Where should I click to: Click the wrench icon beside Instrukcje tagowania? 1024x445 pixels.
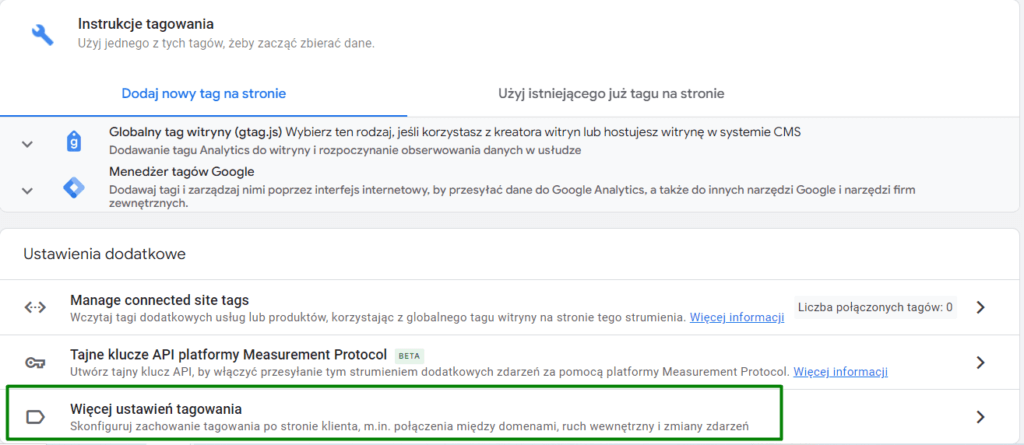point(43,34)
